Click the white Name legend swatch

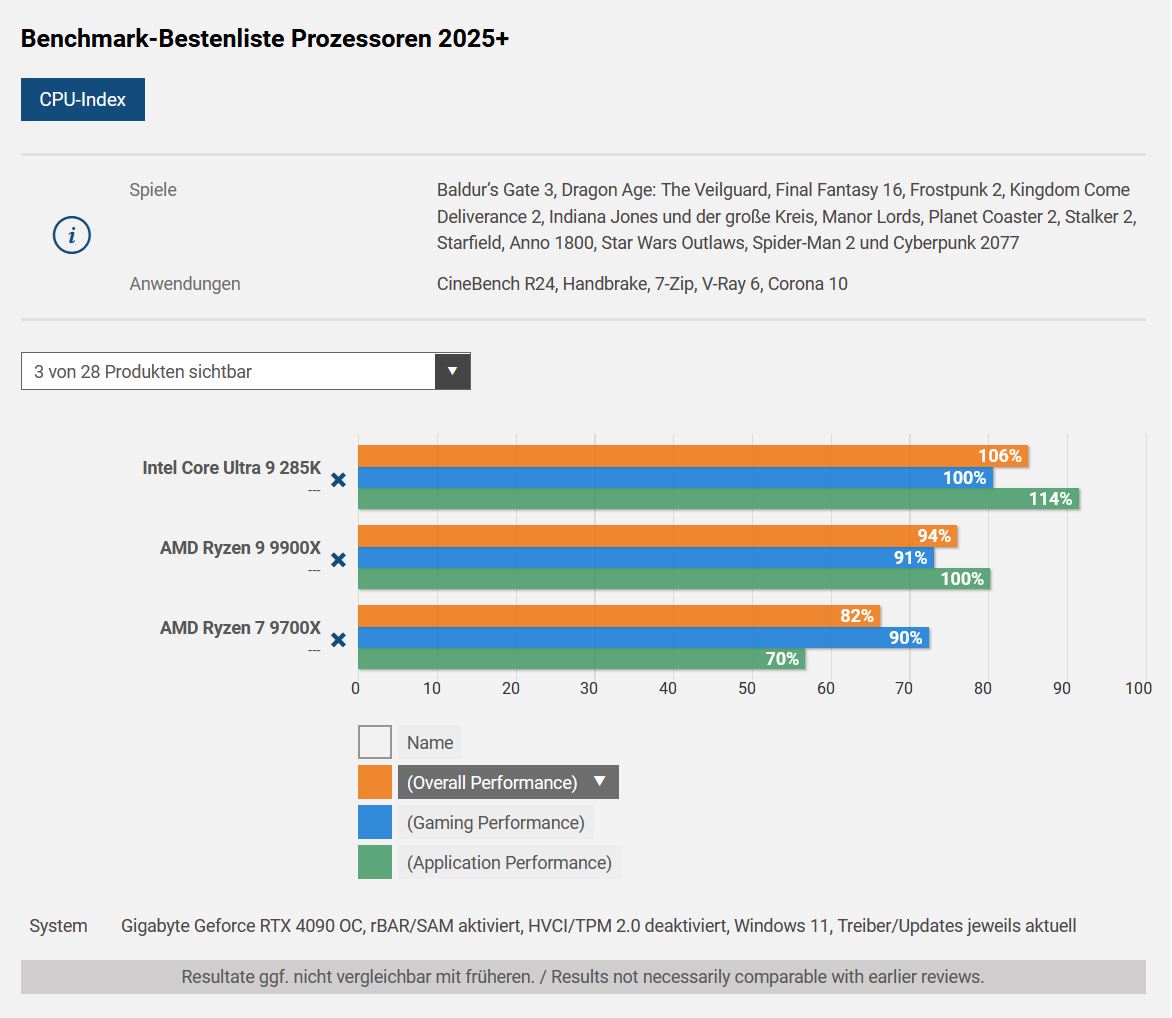point(374,742)
